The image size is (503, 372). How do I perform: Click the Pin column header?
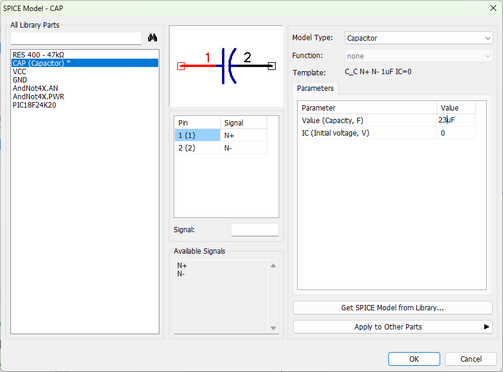197,123
